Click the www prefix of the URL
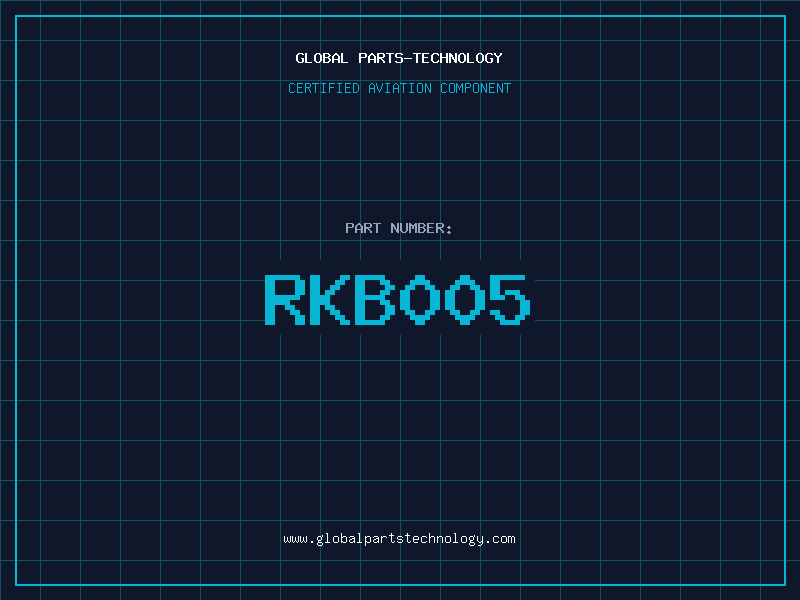This screenshot has height=600, width=800. (x=295, y=539)
